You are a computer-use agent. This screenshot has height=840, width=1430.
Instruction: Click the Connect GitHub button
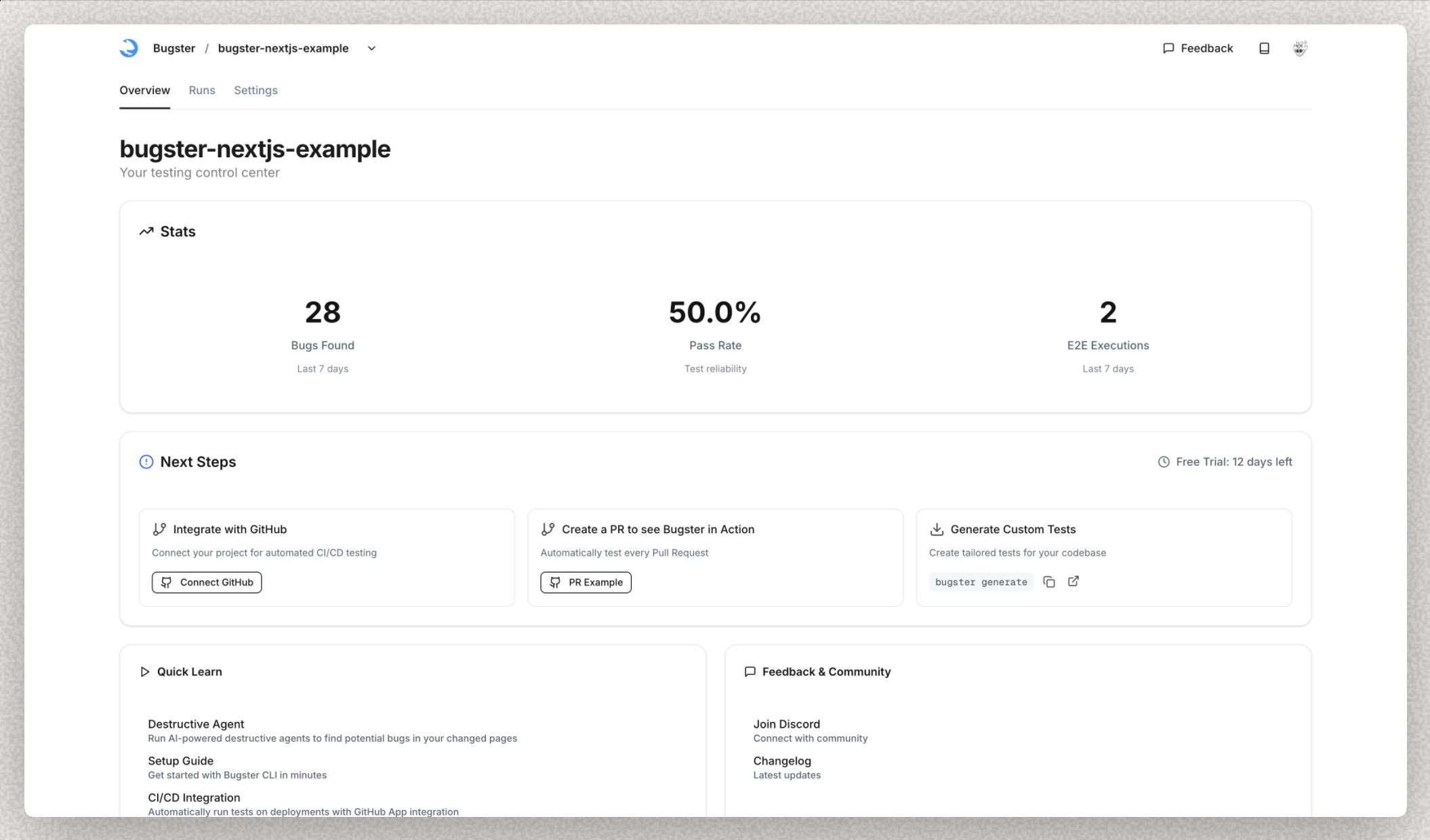[207, 583]
